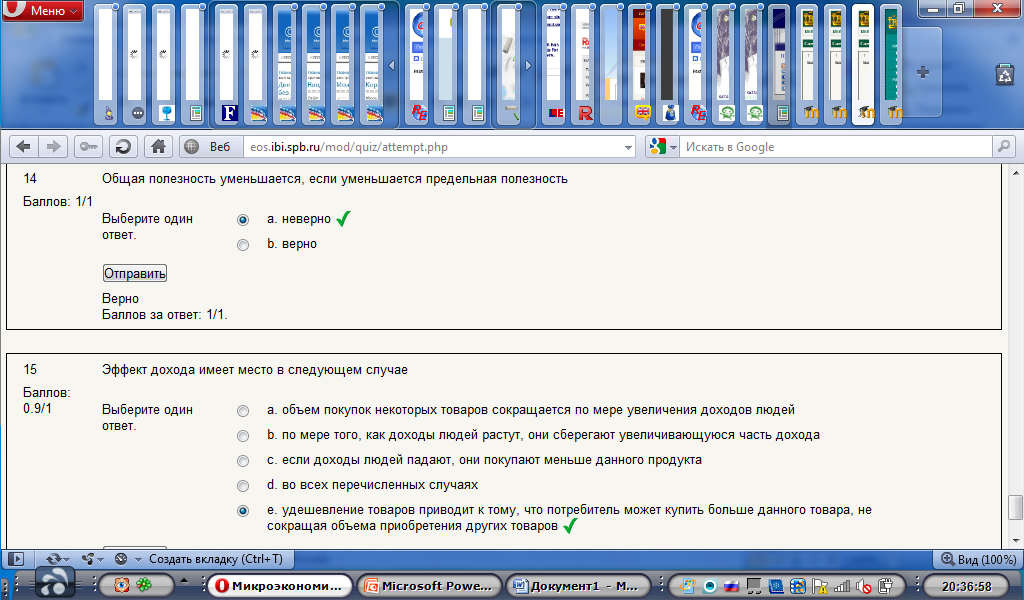Go to the home page
This screenshot has height=600, width=1024.
point(158,147)
